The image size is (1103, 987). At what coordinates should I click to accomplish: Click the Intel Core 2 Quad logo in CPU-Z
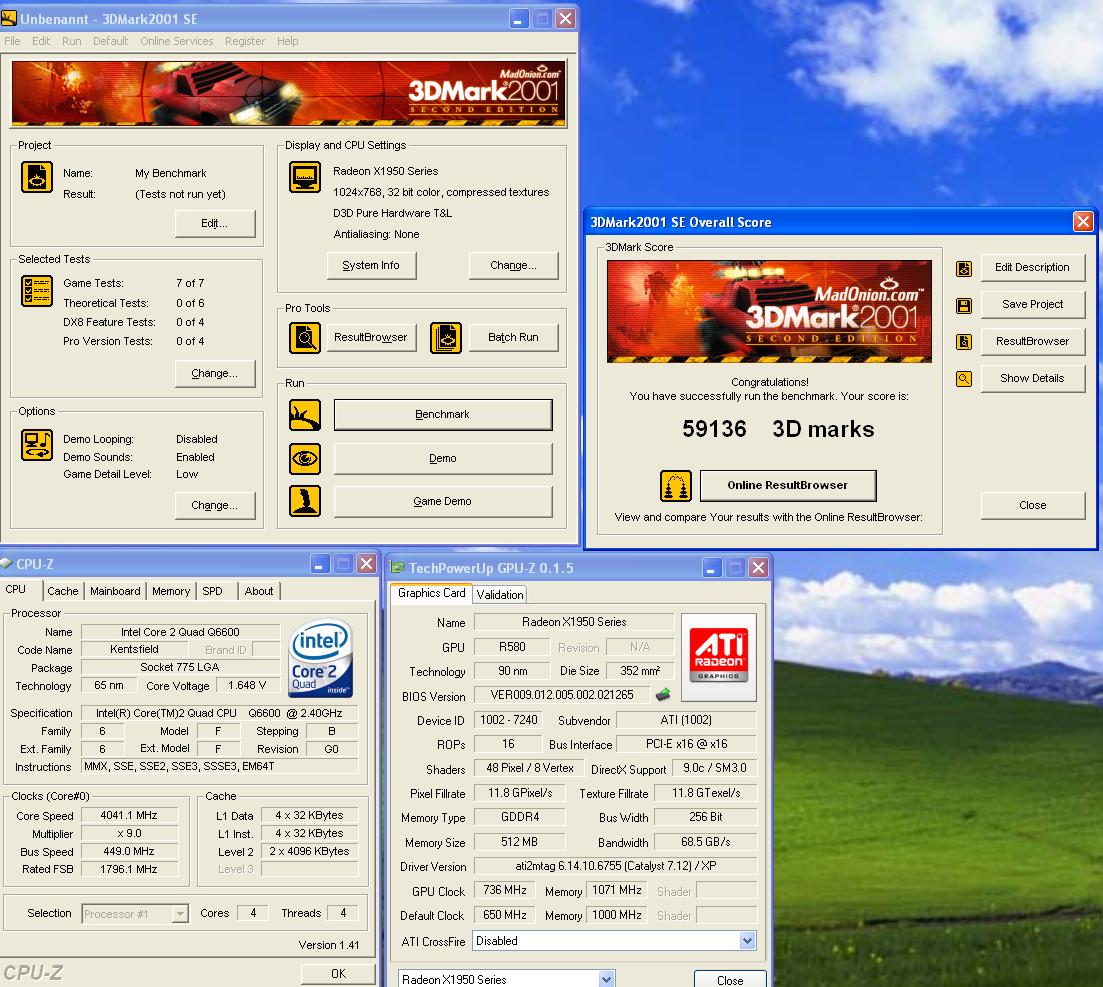(321, 658)
